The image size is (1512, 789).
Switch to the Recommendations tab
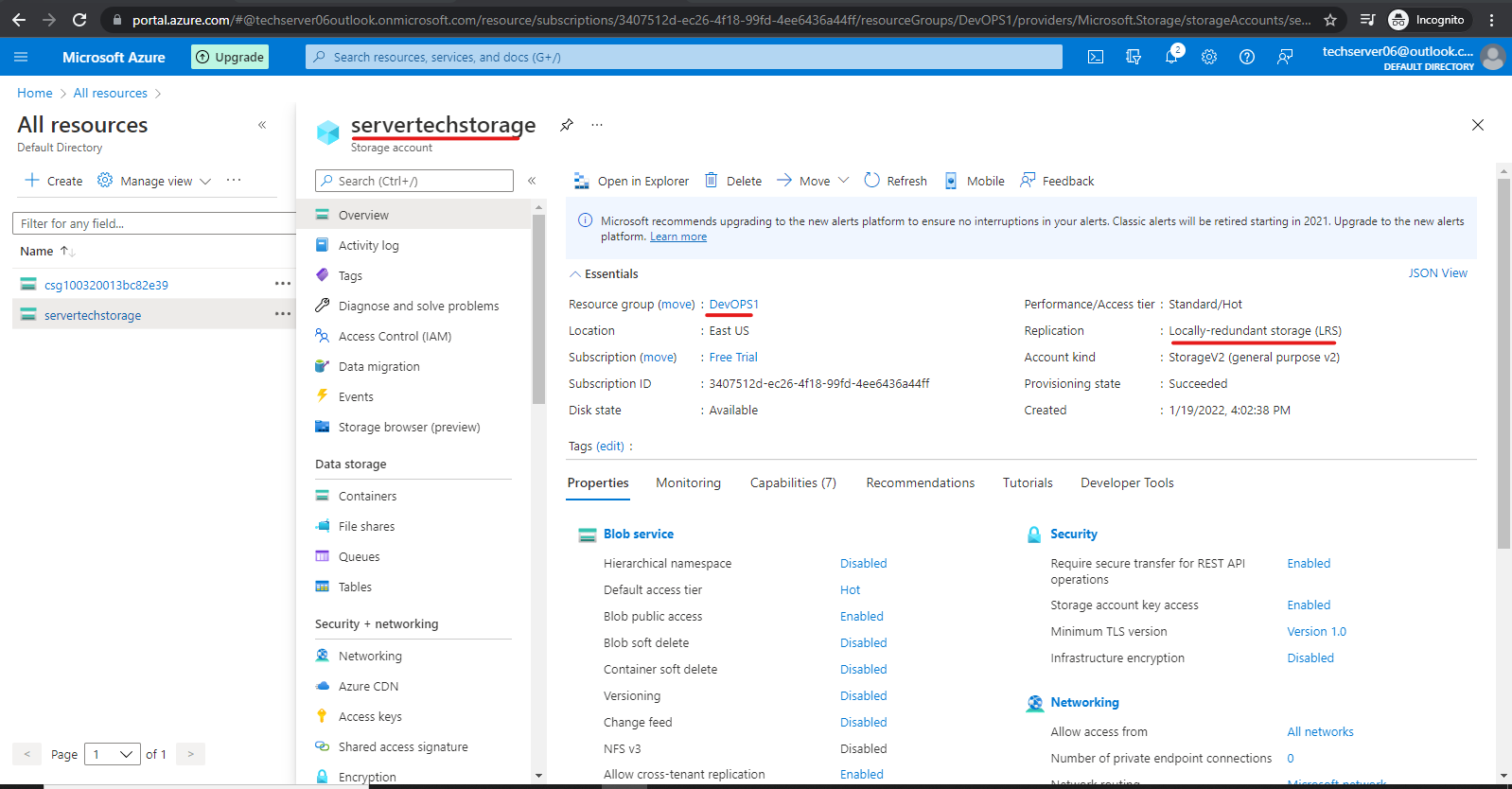click(920, 482)
